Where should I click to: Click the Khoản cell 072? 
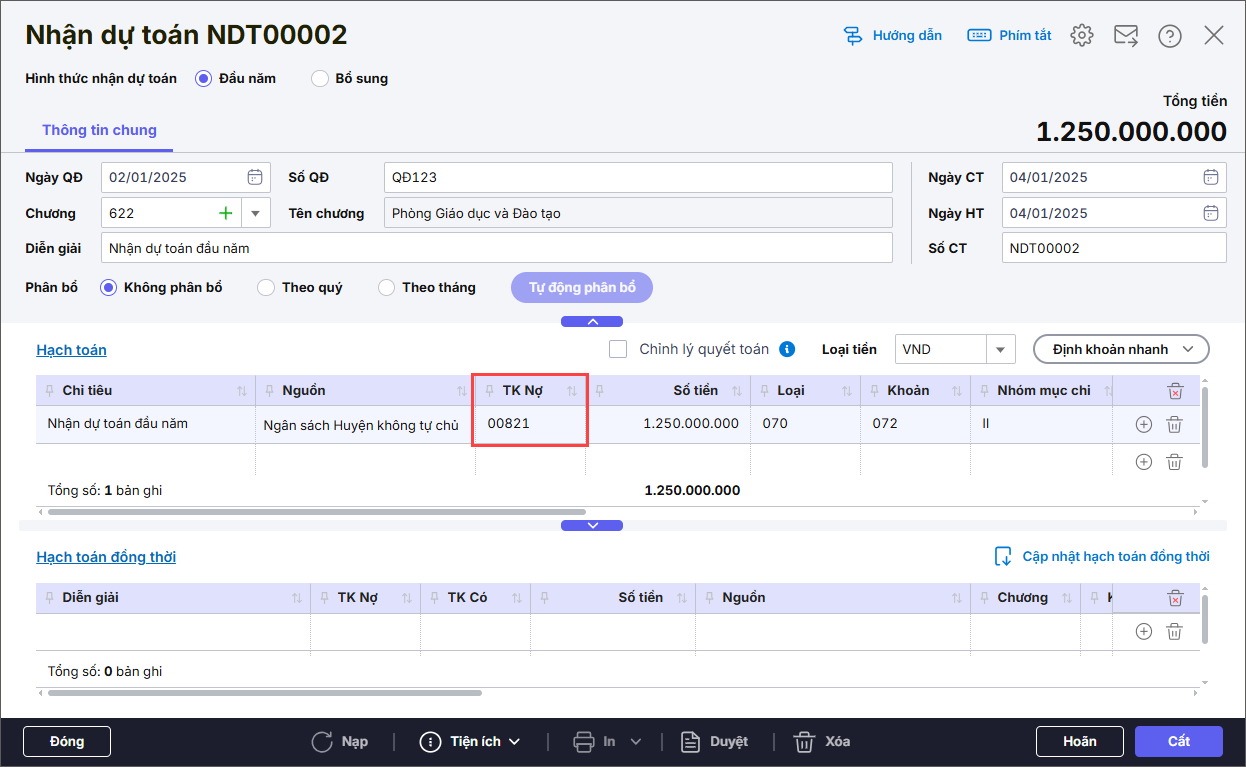pyautogui.click(x=915, y=424)
